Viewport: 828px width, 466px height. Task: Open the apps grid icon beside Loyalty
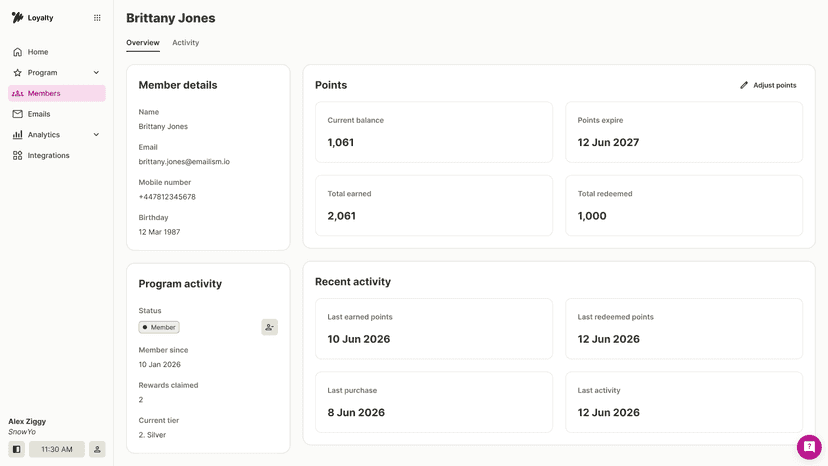(97, 18)
